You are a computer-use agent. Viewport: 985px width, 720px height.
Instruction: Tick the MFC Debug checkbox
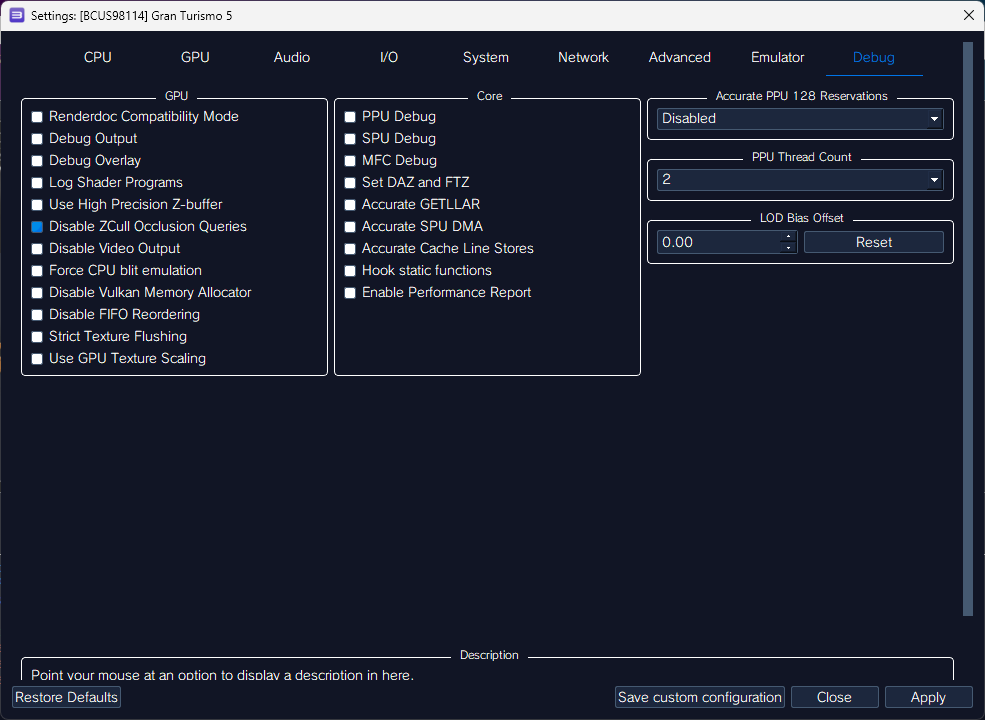point(350,161)
